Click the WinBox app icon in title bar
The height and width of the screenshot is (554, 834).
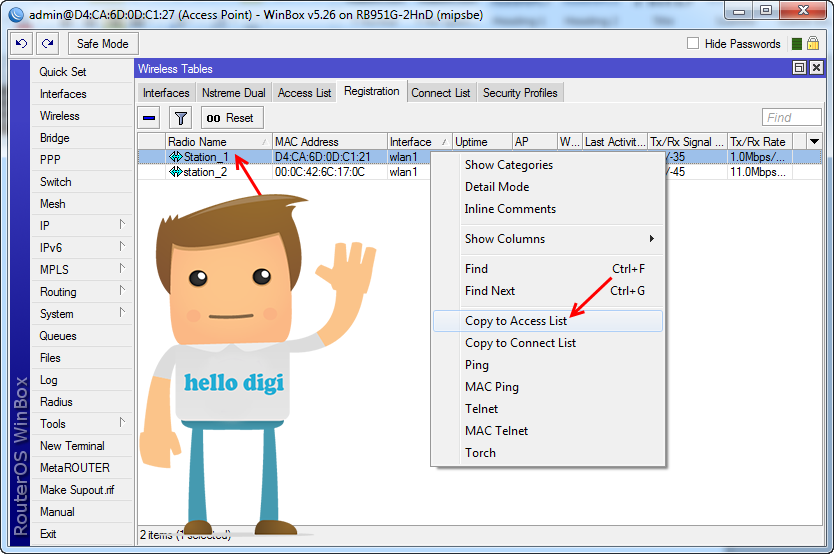[16, 14]
